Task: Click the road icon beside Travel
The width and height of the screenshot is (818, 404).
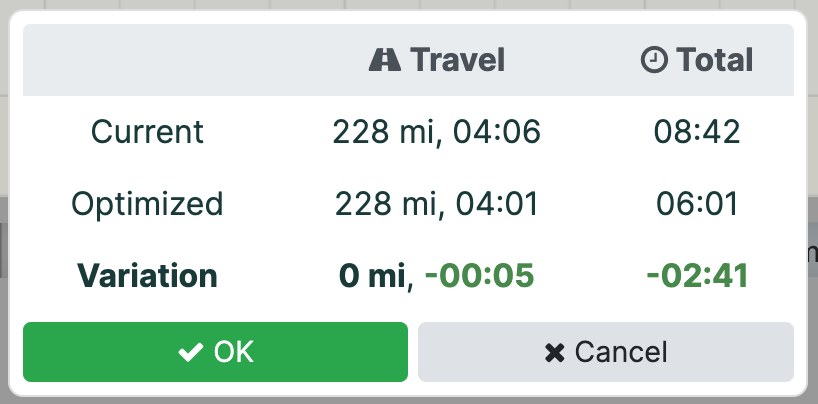Action: [x=384, y=60]
